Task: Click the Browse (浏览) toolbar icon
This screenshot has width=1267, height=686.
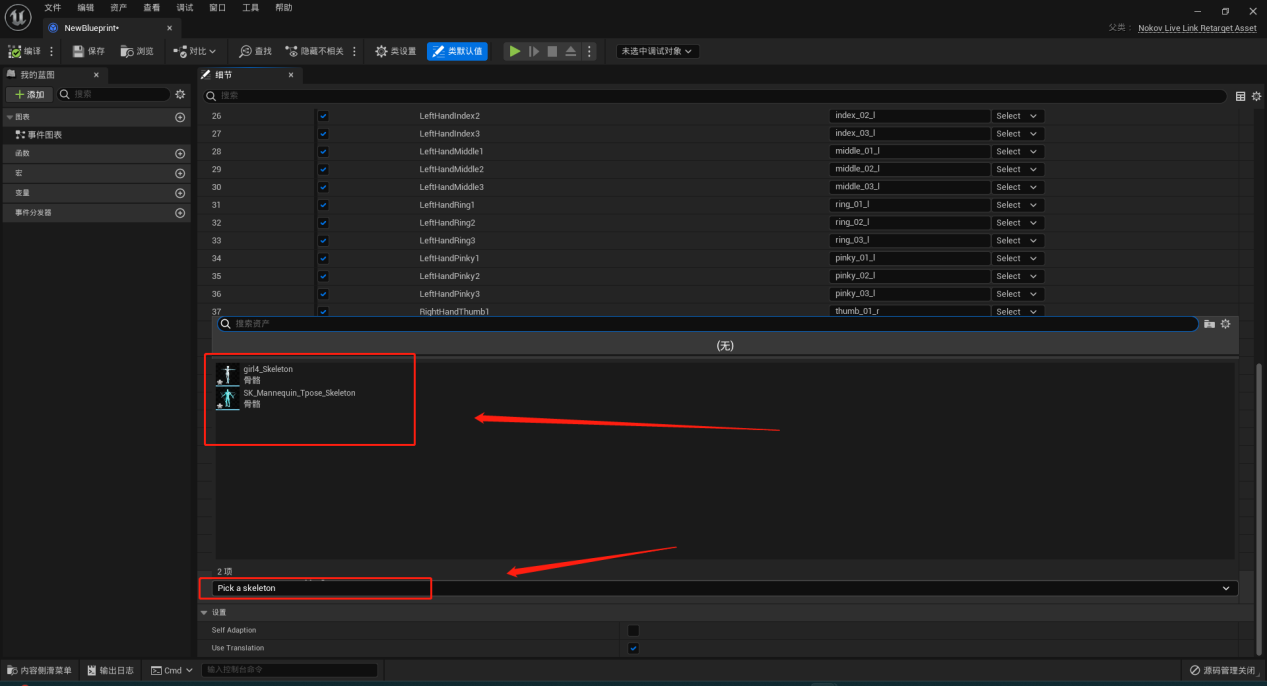Action: point(126,51)
